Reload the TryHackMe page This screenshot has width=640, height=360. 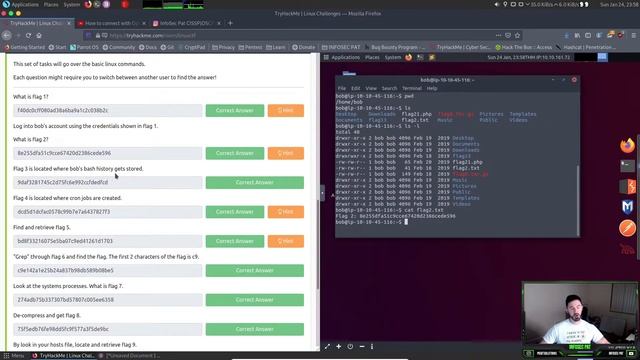(28, 36)
